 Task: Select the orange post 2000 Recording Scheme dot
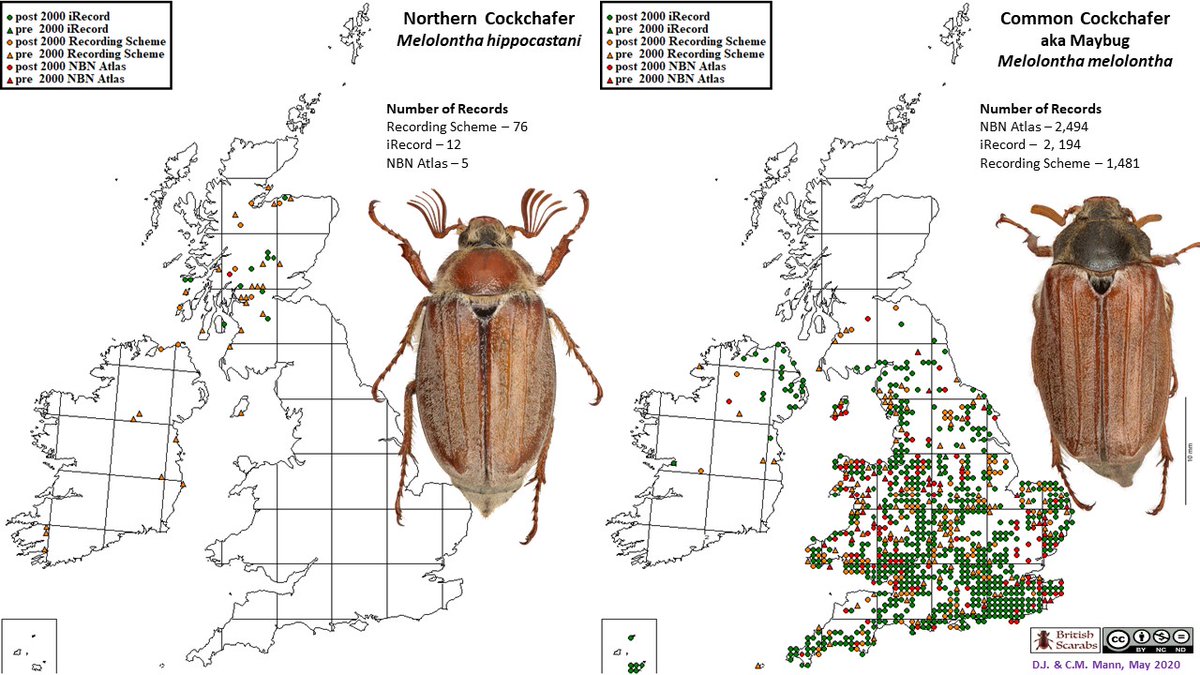(x=11, y=41)
